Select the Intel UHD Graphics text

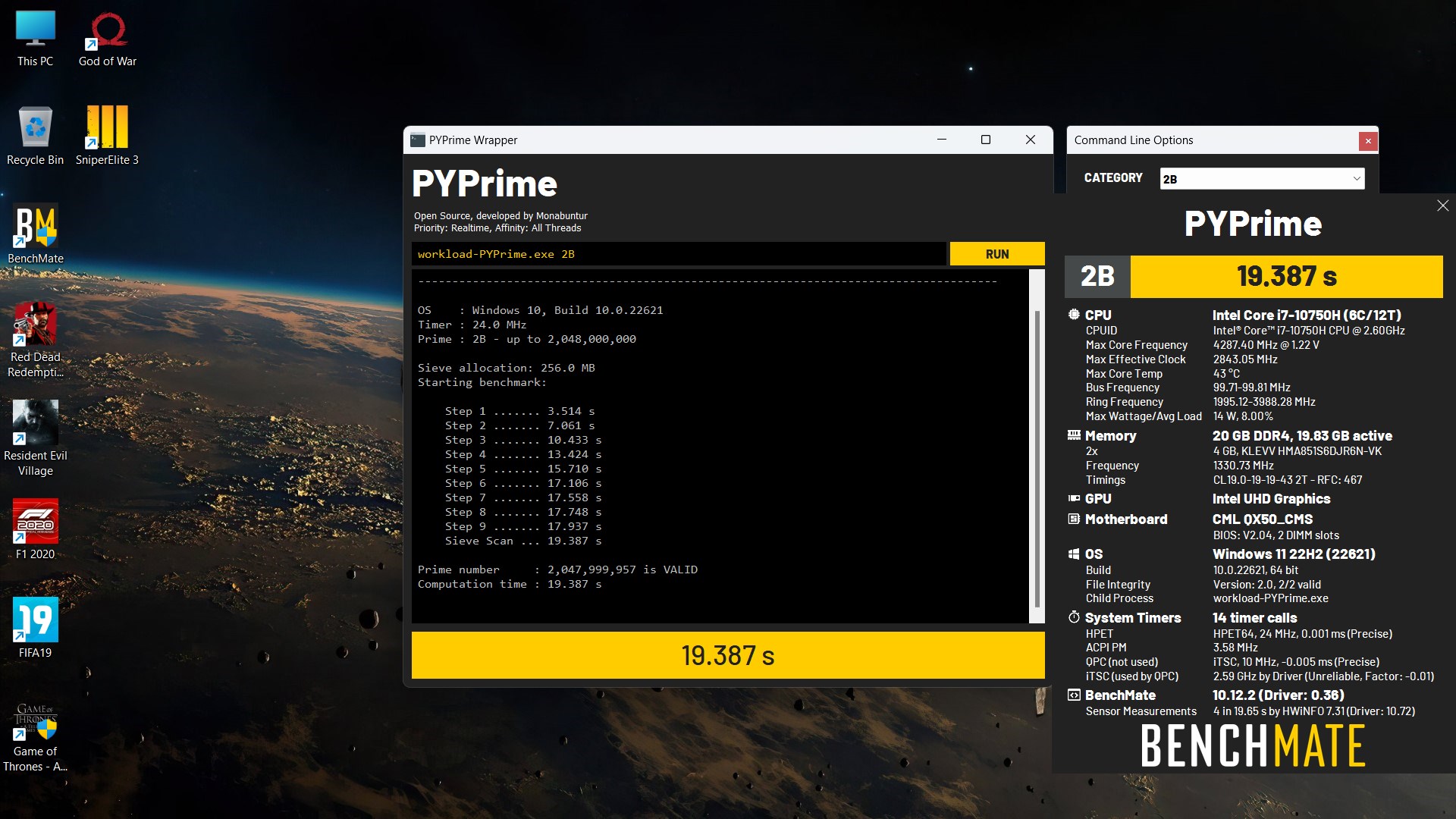pos(1271,498)
